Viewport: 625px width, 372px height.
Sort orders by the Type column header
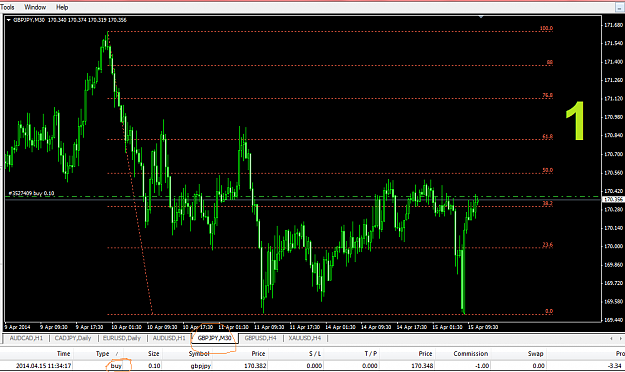(102, 354)
